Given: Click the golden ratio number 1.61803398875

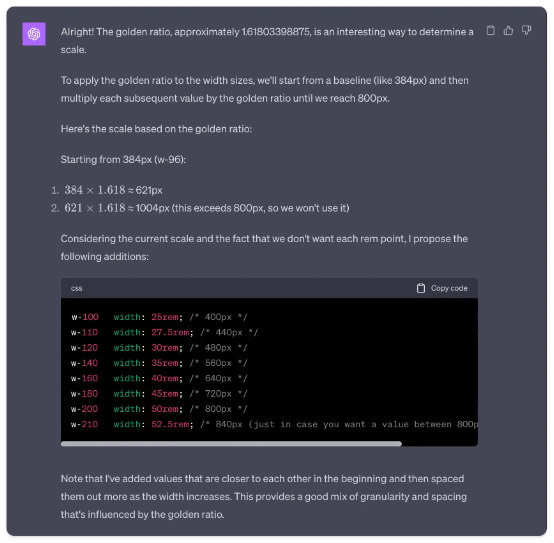Looking at the screenshot, I should click(x=276, y=32).
